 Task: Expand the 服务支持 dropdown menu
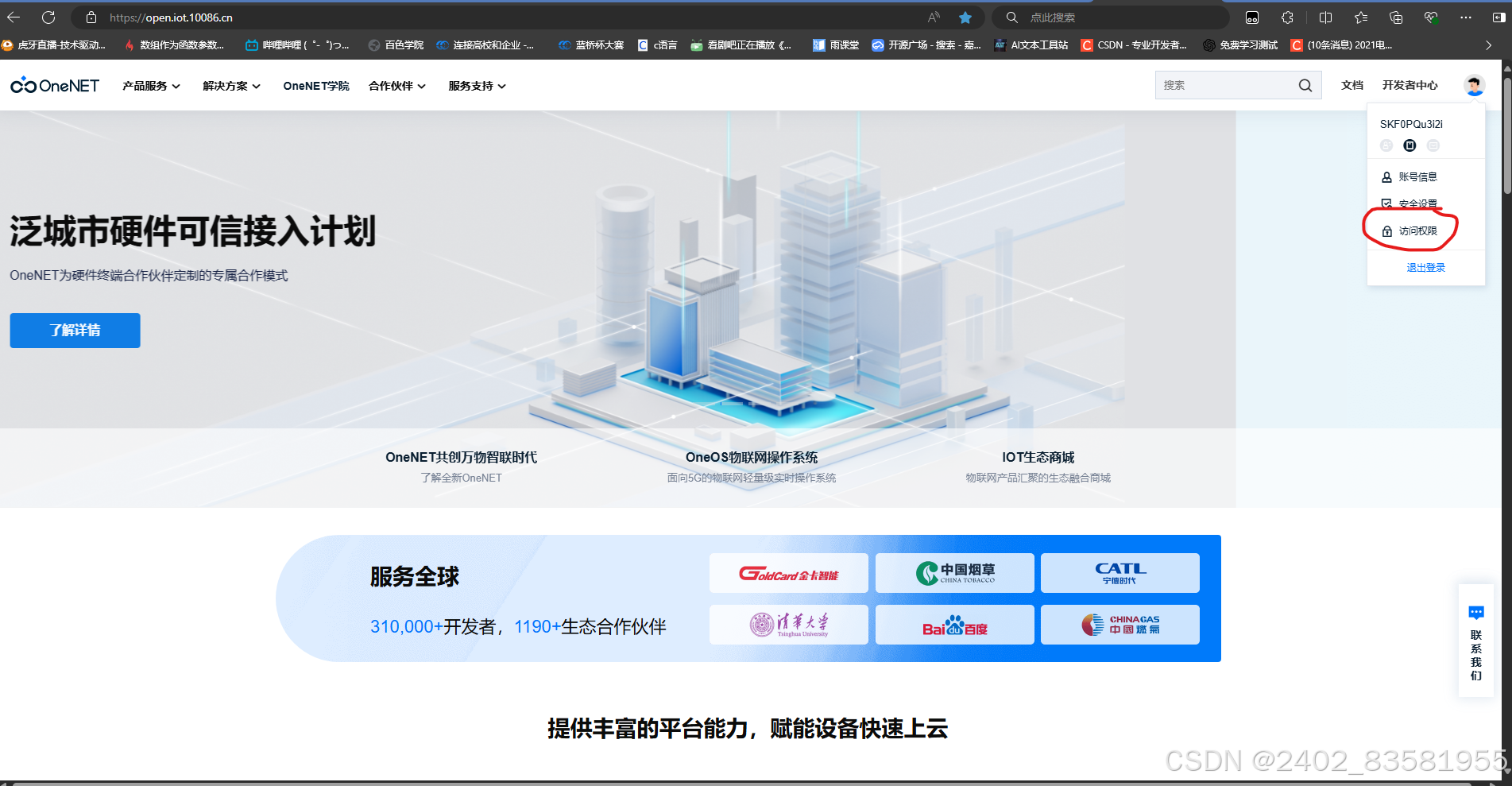(477, 86)
